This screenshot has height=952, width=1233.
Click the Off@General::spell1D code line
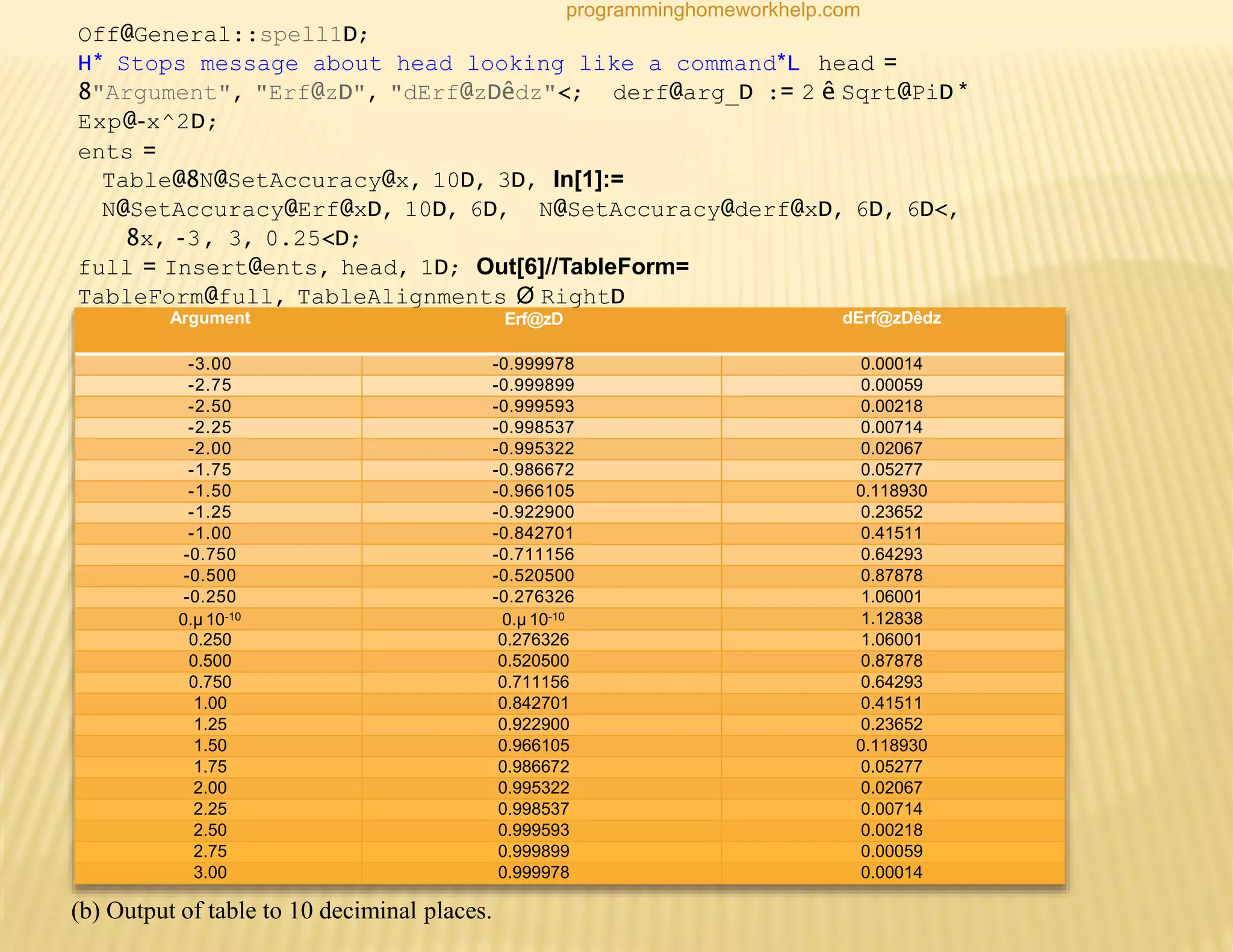pos(223,35)
